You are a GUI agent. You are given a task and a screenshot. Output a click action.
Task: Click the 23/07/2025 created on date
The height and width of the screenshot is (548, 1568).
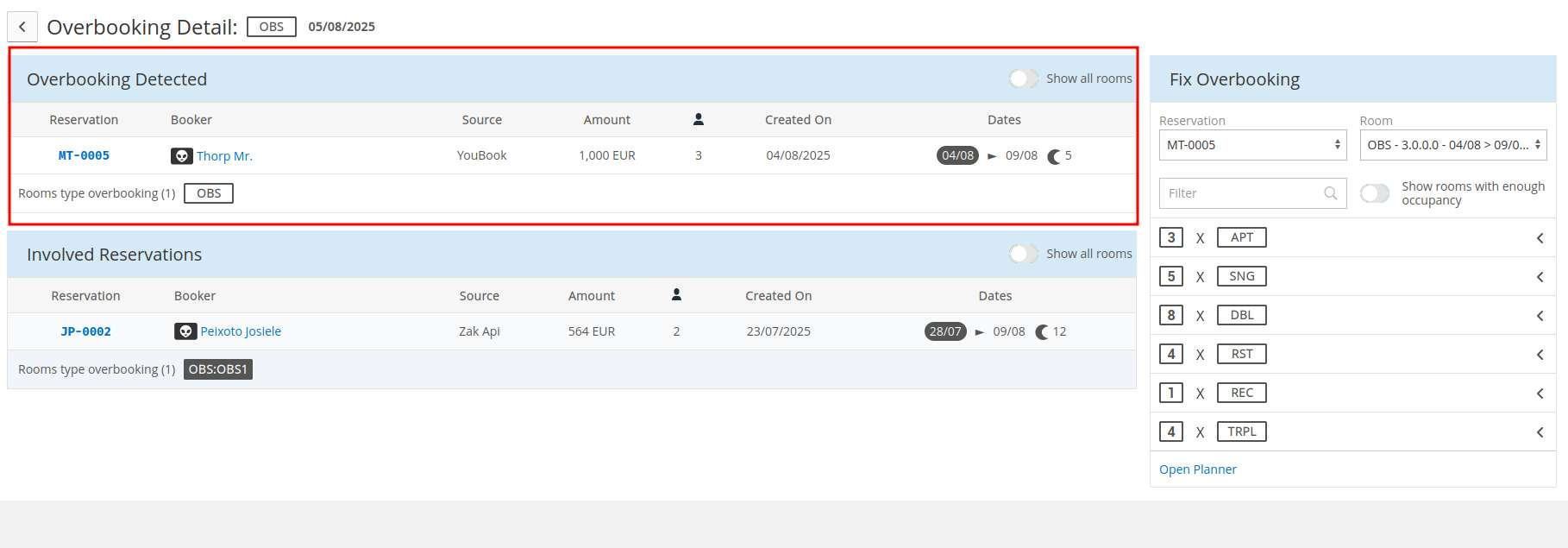[x=779, y=331]
